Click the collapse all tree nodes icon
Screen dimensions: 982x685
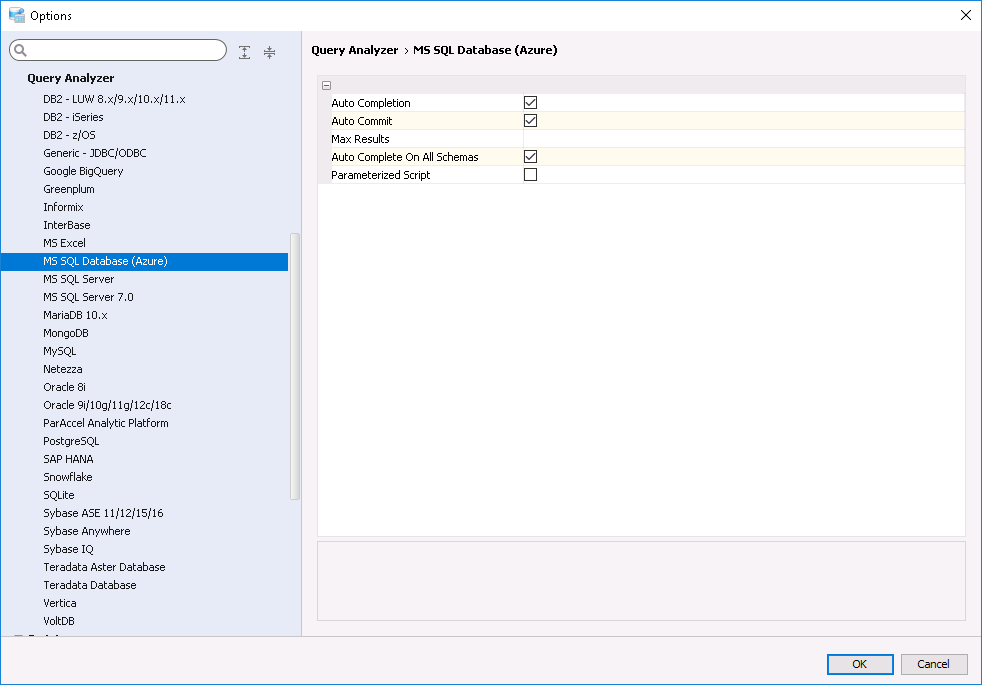(269, 52)
